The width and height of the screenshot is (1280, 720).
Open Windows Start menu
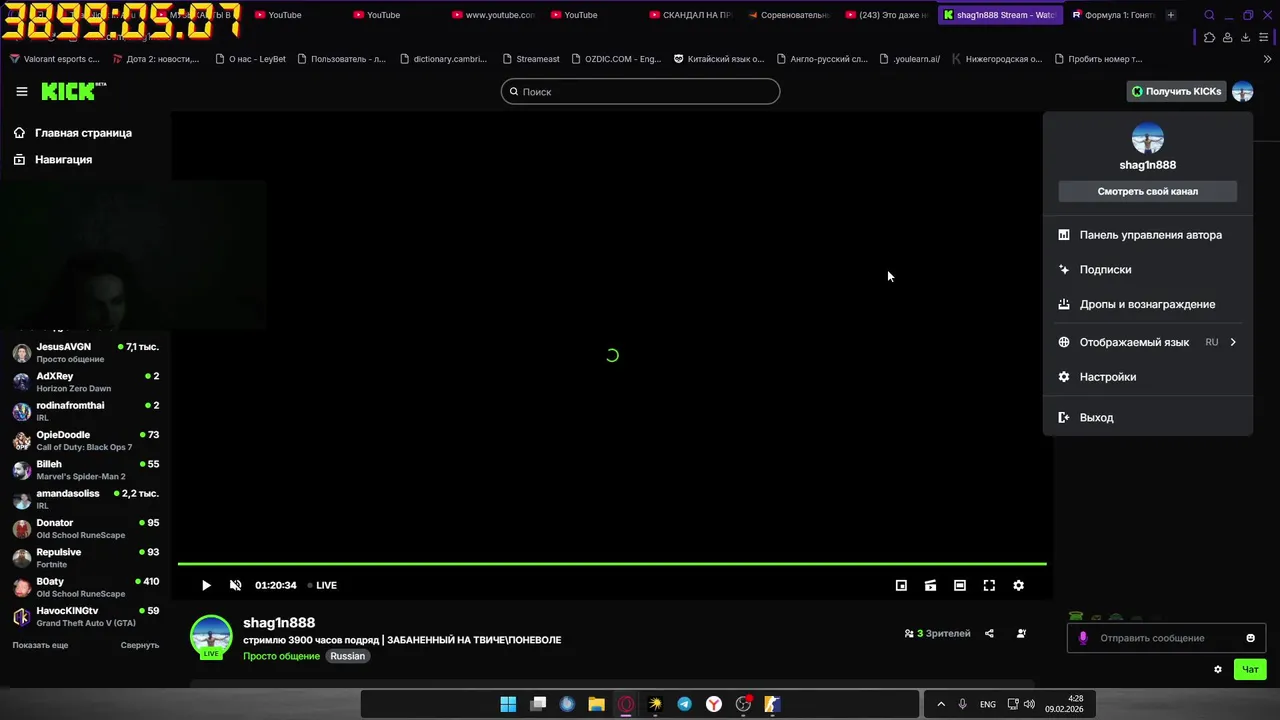(x=508, y=704)
